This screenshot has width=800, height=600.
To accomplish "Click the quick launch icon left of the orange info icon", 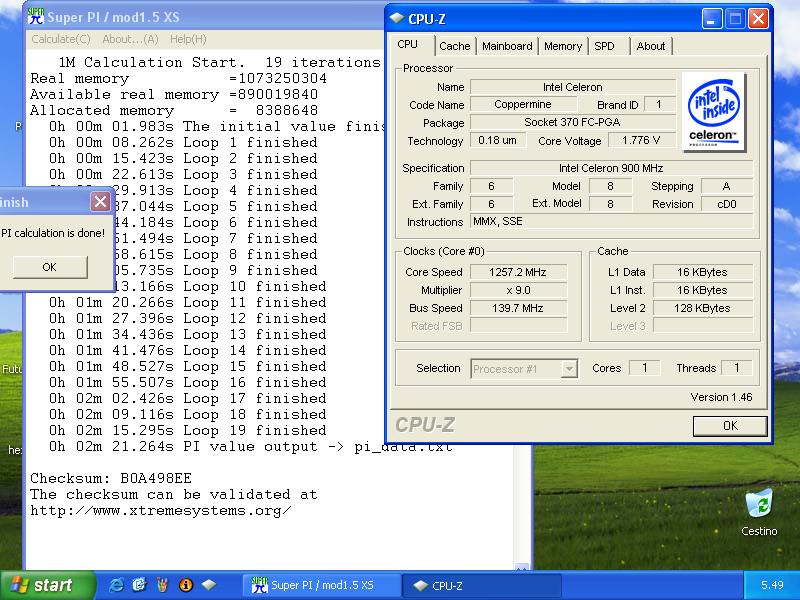I will pos(163,585).
